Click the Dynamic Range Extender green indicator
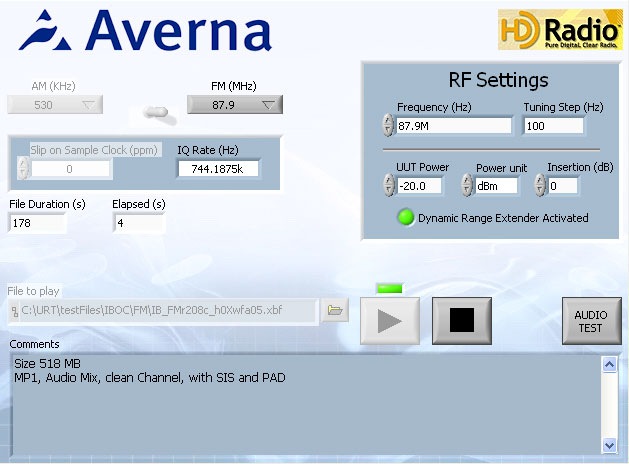Screen dimensions: 629x464 tap(405, 217)
